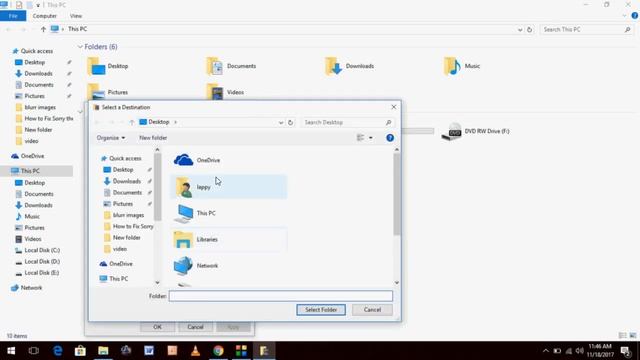Open the Downloads folder in This PC window

click(350, 66)
